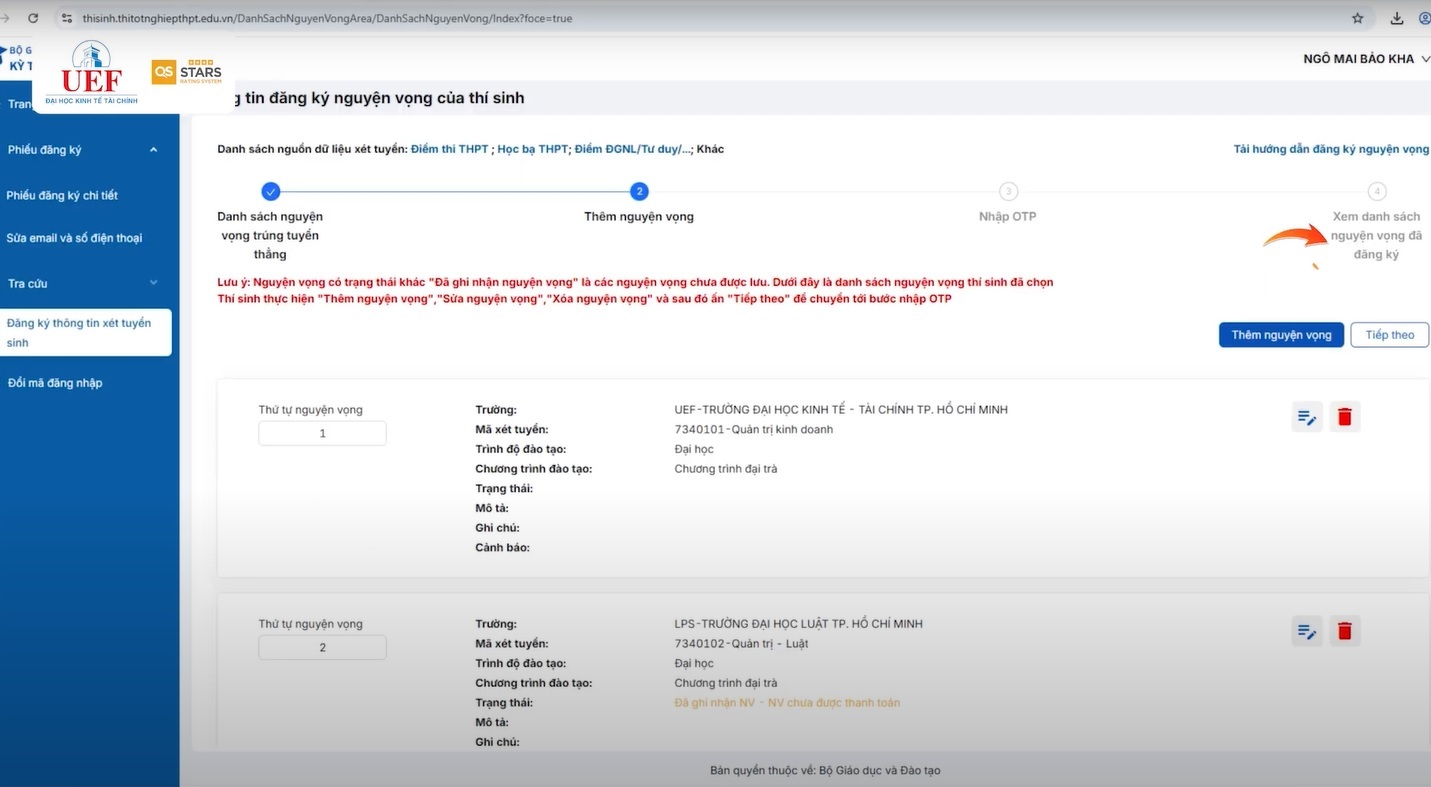Open Tải hướng dẫn đăng ký nguyện vọng link
1431x787 pixels.
[1330, 149]
